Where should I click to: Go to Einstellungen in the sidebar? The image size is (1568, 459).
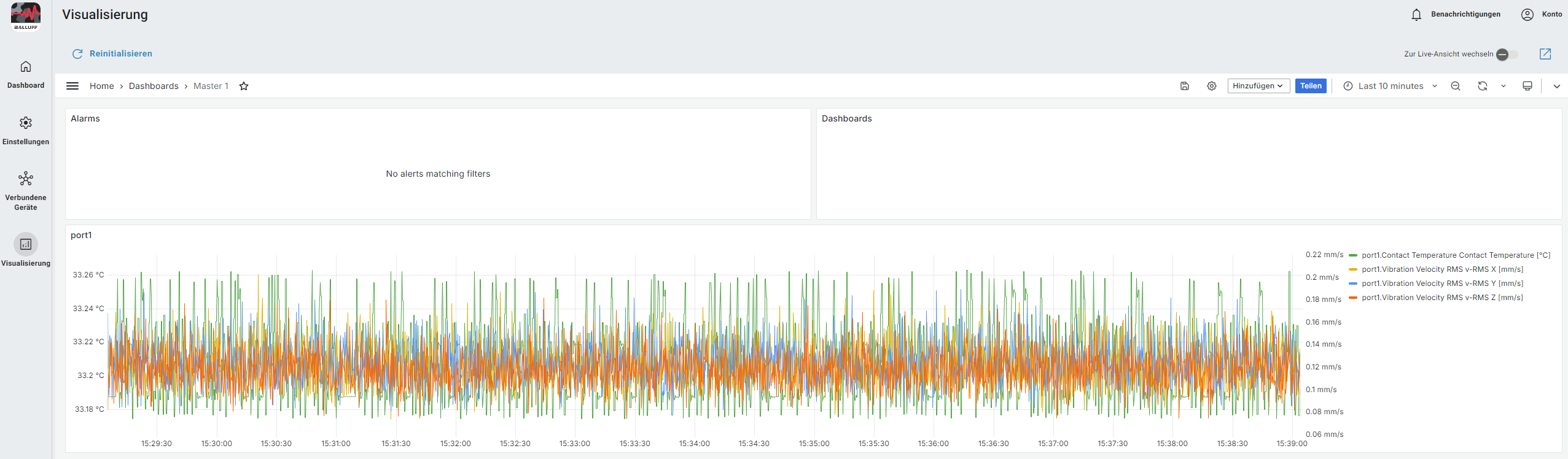[x=26, y=130]
